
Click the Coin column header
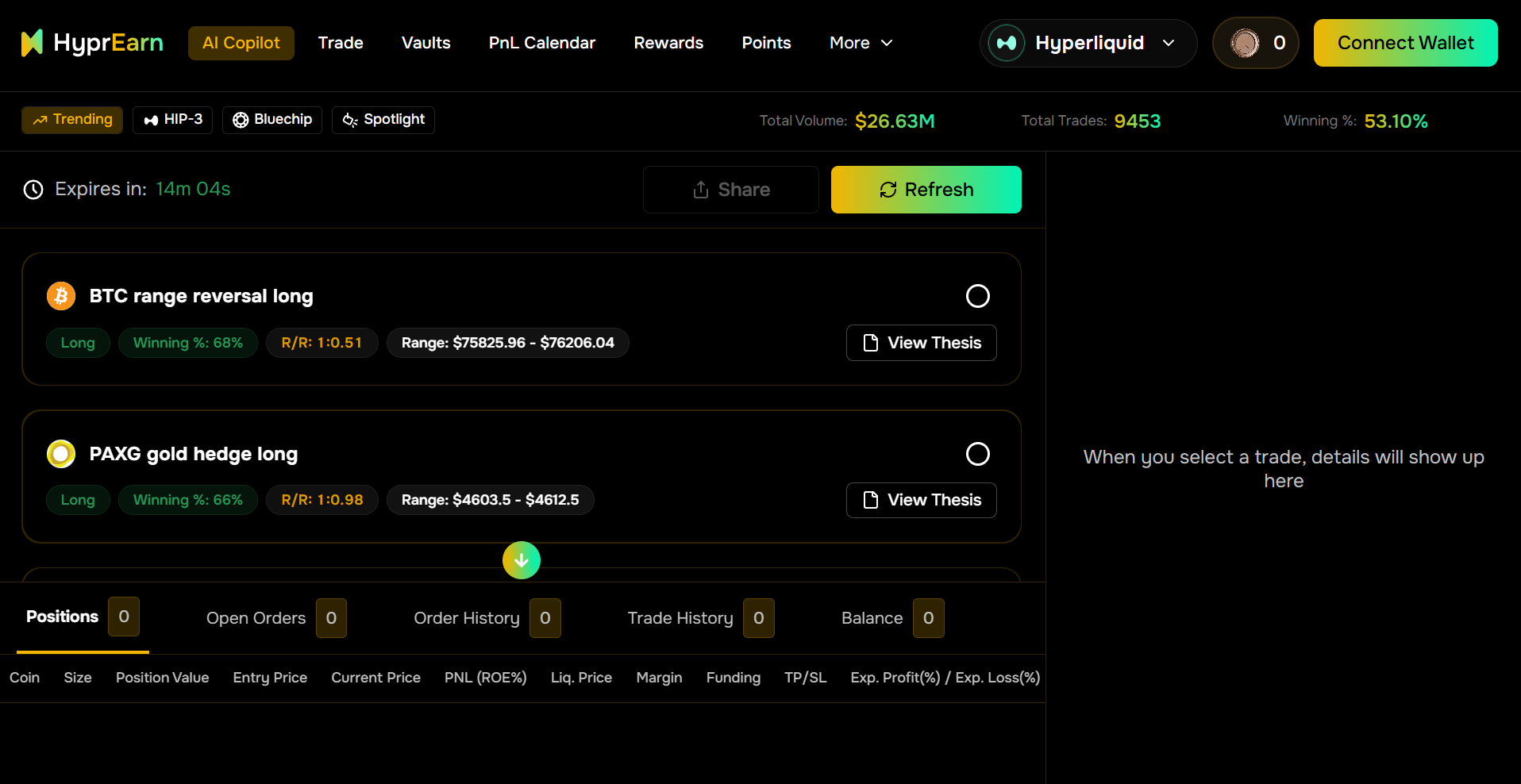25,678
